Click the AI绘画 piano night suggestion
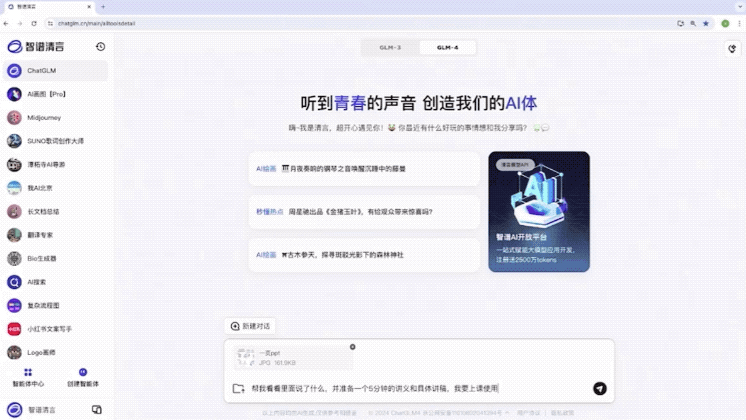Viewport: 746px width, 420px height. tap(364, 169)
